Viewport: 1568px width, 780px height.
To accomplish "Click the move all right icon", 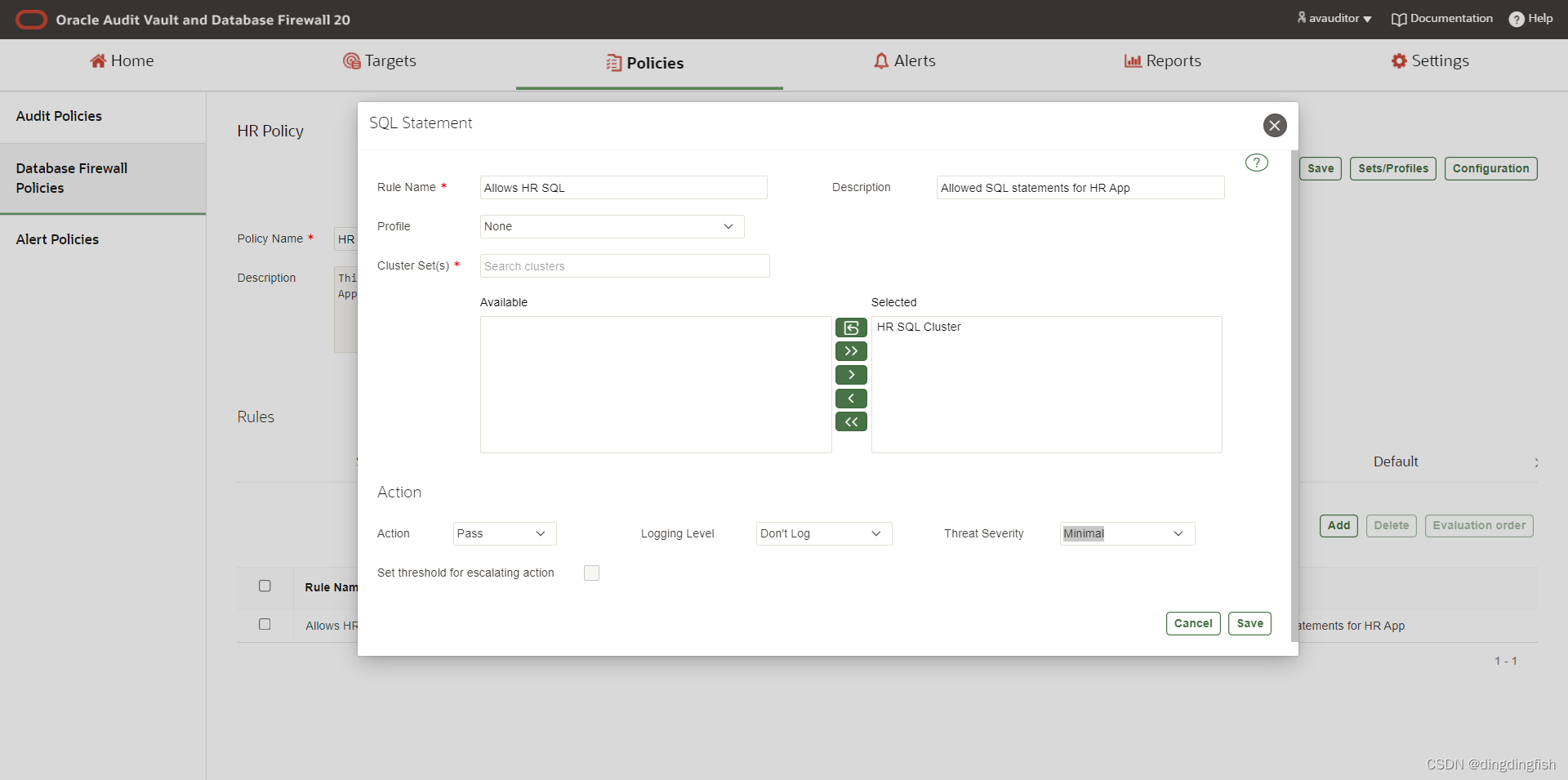I will pyautogui.click(x=851, y=351).
